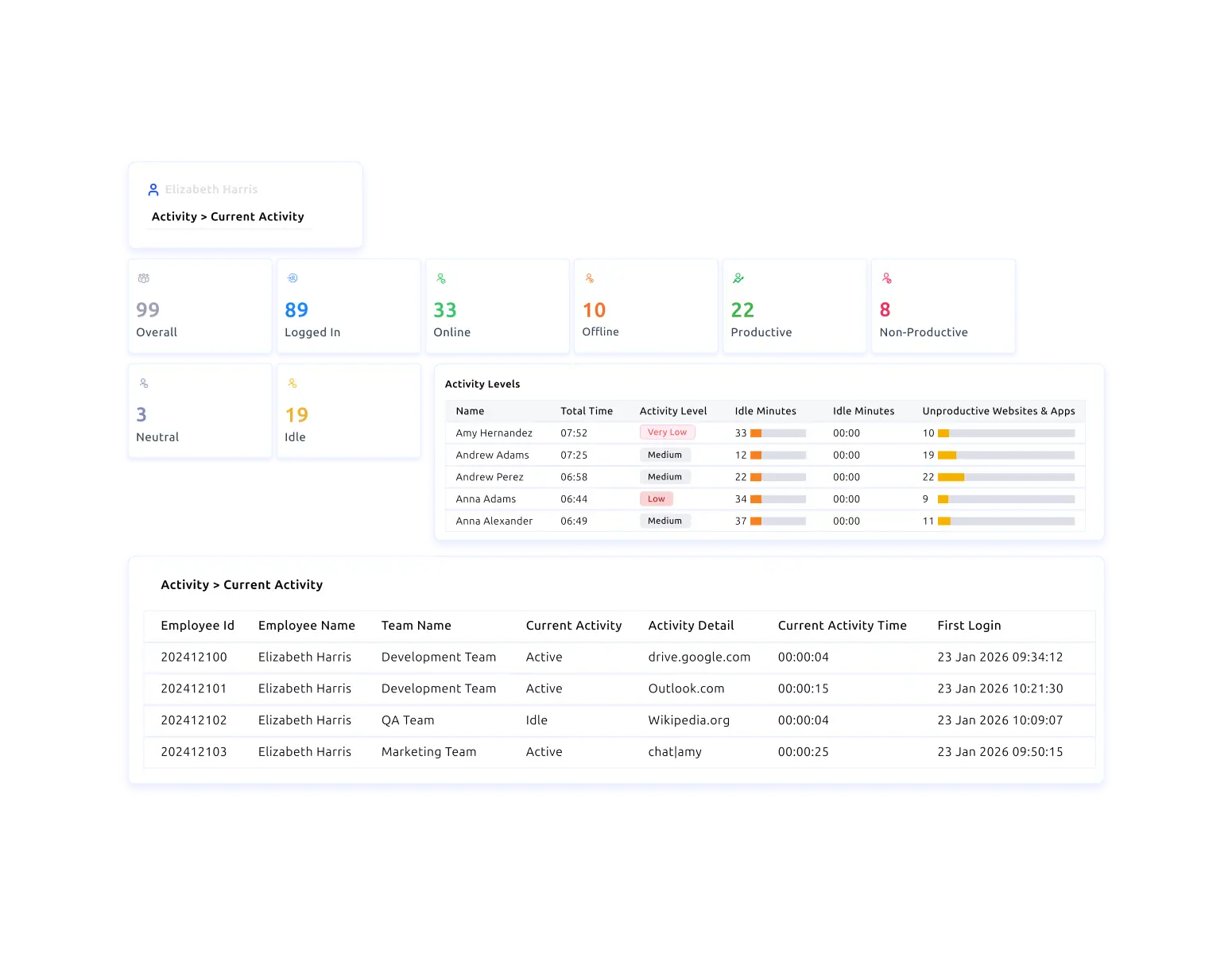Expand the Activity Level column sort
This screenshot has width=1232, height=954.
click(673, 411)
